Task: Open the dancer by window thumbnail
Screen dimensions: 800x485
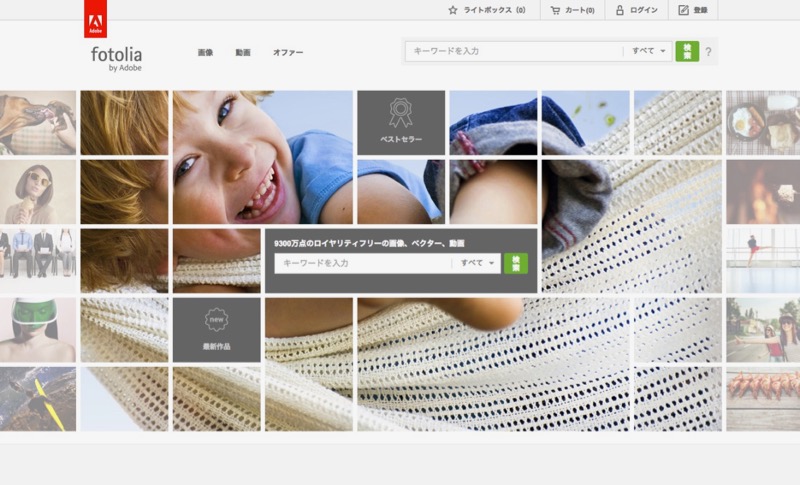Action: coord(763,261)
